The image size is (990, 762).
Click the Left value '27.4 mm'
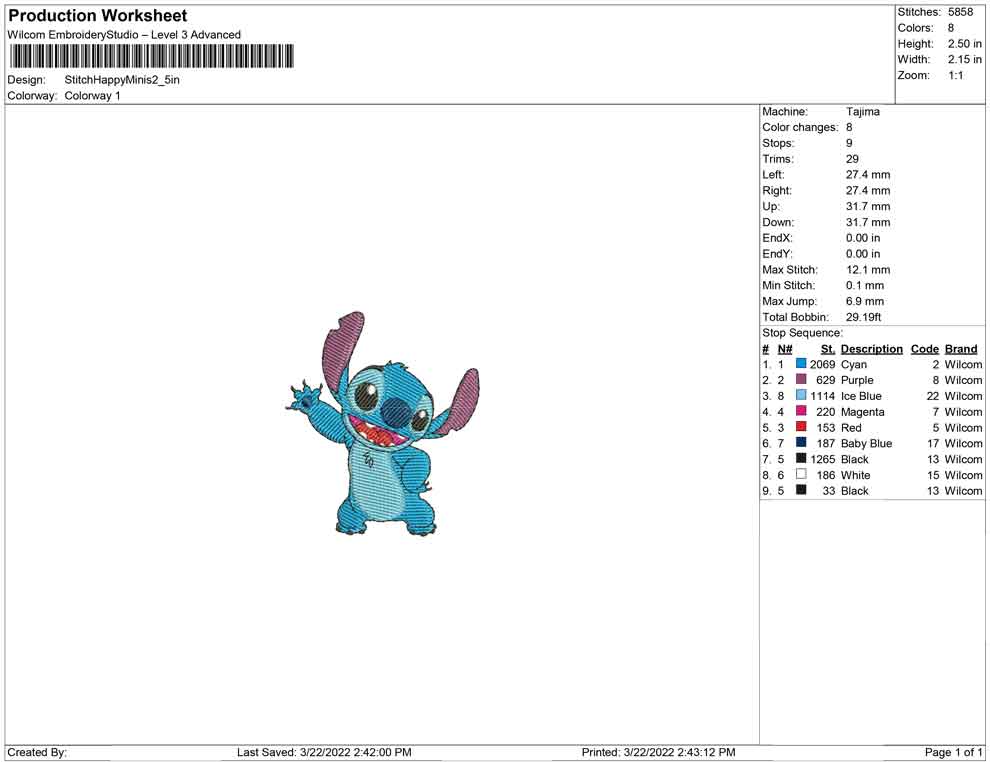pyautogui.click(x=868, y=175)
